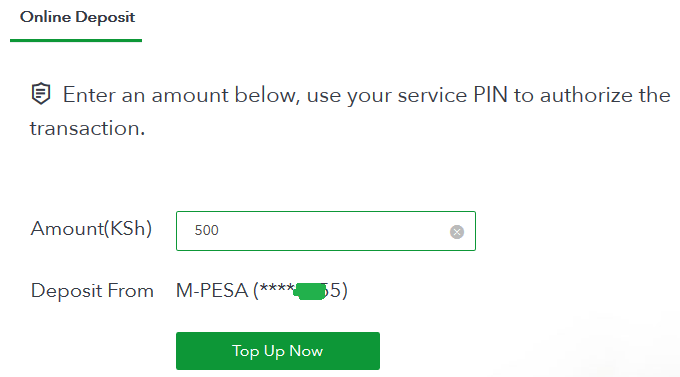Click the words 'service PIN' in instructions
The image size is (680, 377).
(453, 95)
